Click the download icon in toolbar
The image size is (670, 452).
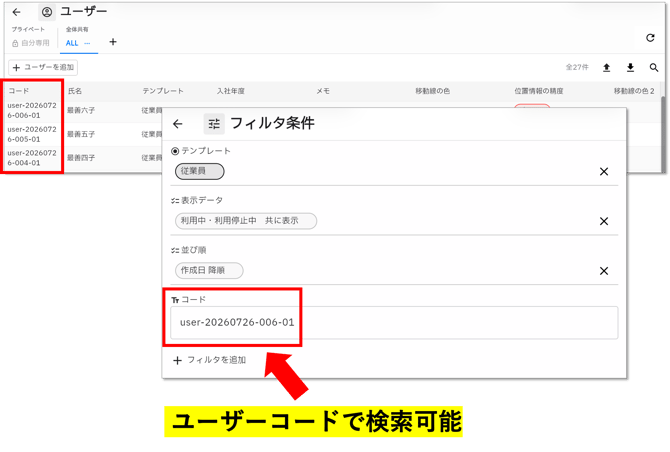(x=630, y=68)
